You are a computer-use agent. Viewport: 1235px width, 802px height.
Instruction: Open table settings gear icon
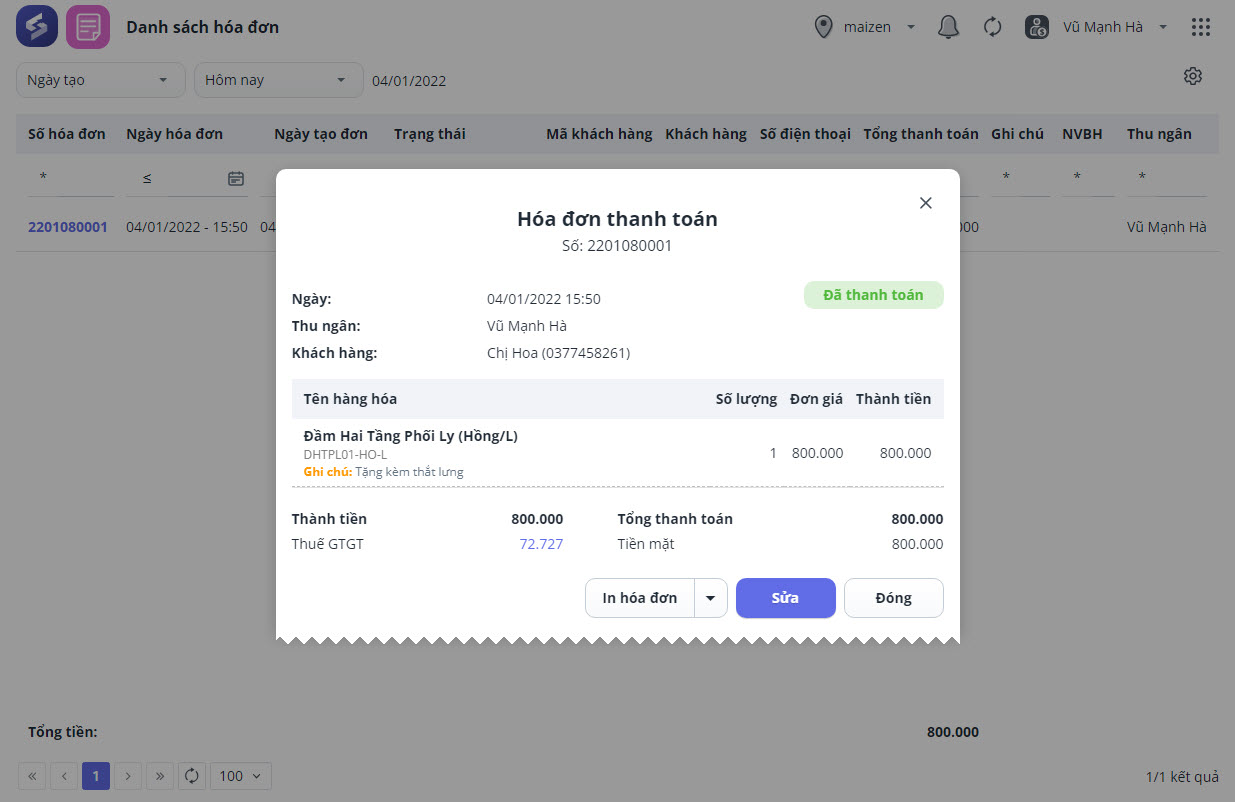click(1192, 76)
